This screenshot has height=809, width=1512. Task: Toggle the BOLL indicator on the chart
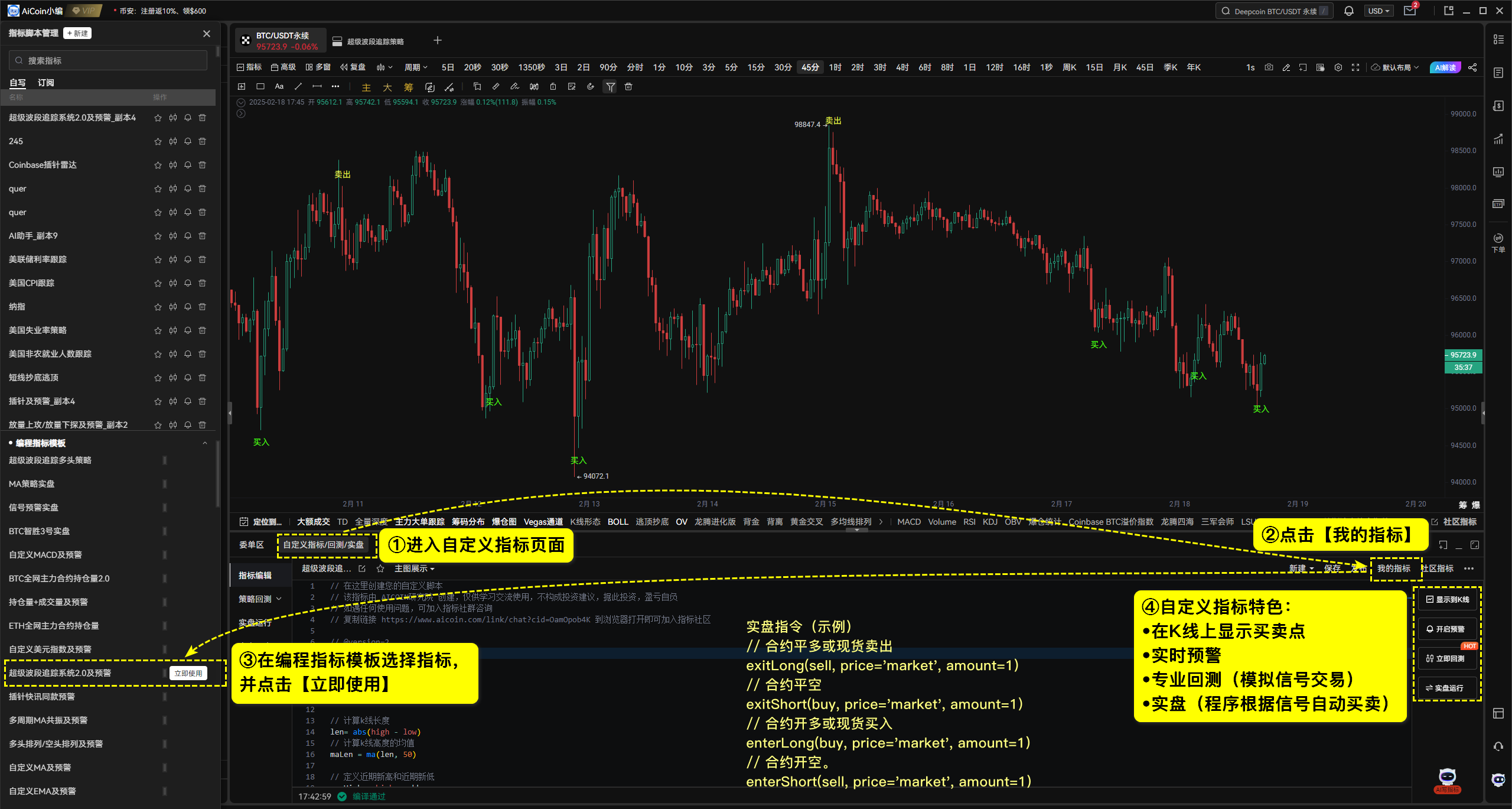[618, 522]
